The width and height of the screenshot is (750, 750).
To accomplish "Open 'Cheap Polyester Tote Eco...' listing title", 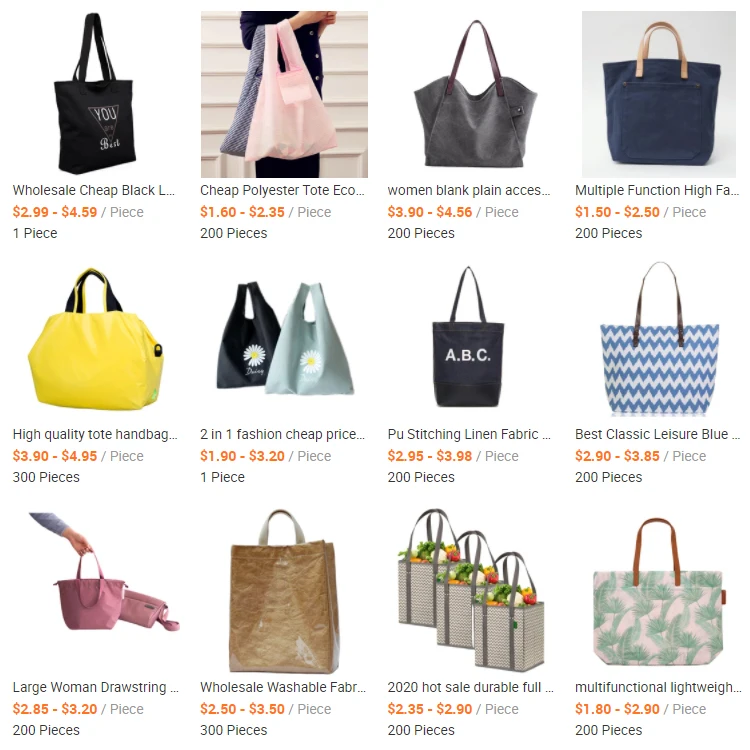I will (282, 190).
